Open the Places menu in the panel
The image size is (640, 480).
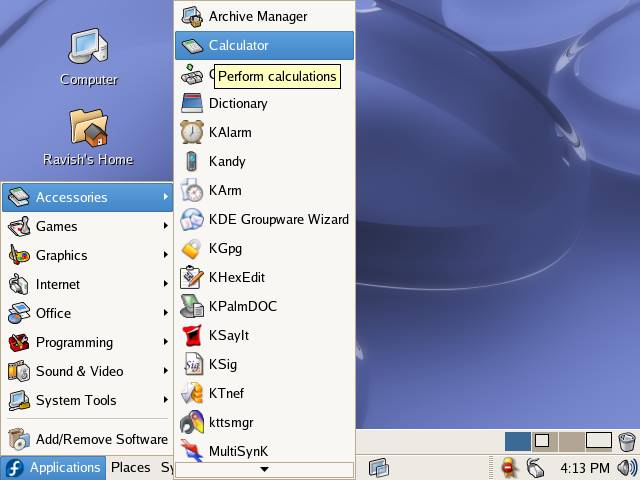(130, 467)
